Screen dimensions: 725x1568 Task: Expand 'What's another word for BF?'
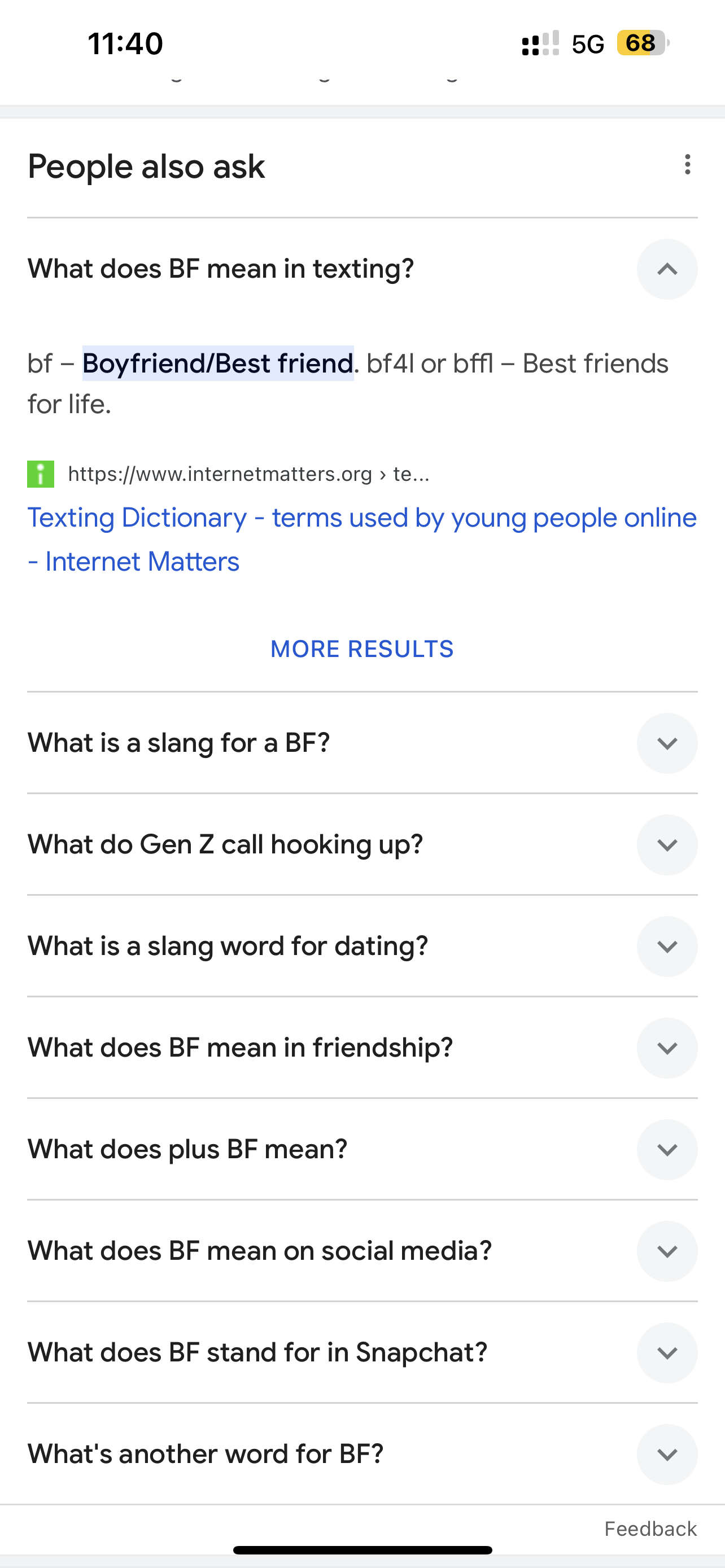pos(667,1455)
